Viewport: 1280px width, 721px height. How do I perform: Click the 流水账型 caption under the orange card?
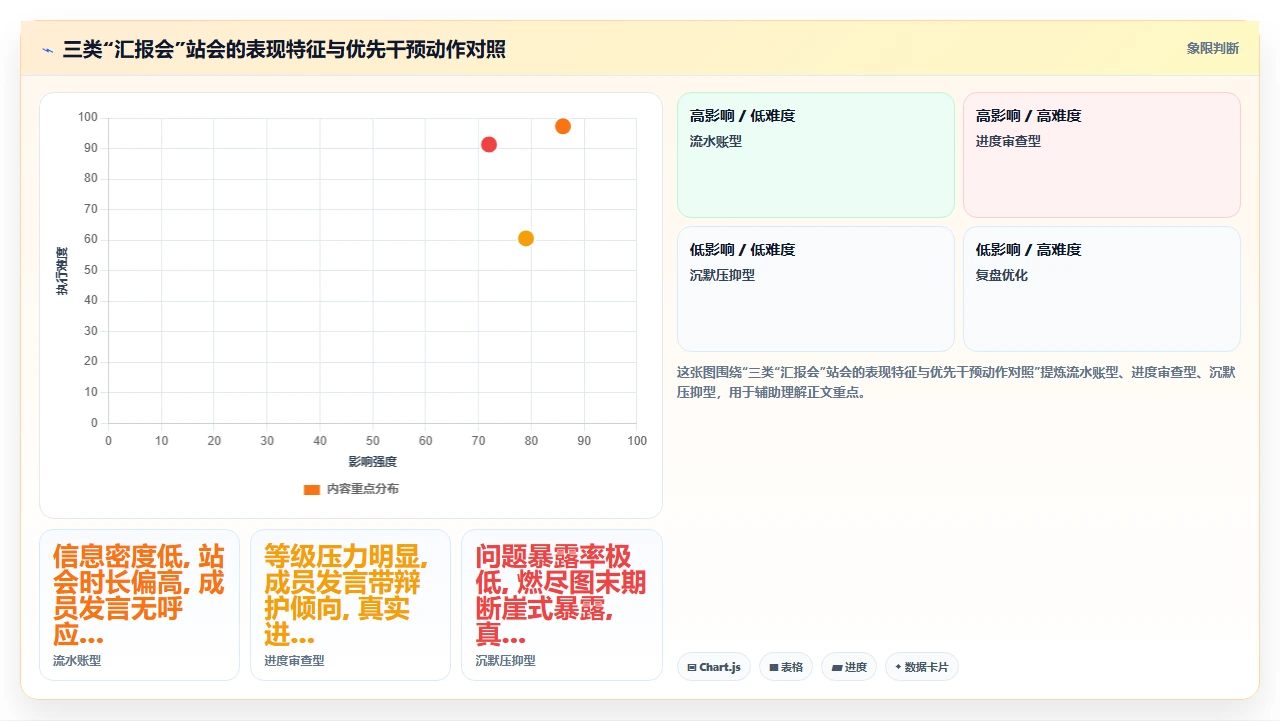coord(77,661)
